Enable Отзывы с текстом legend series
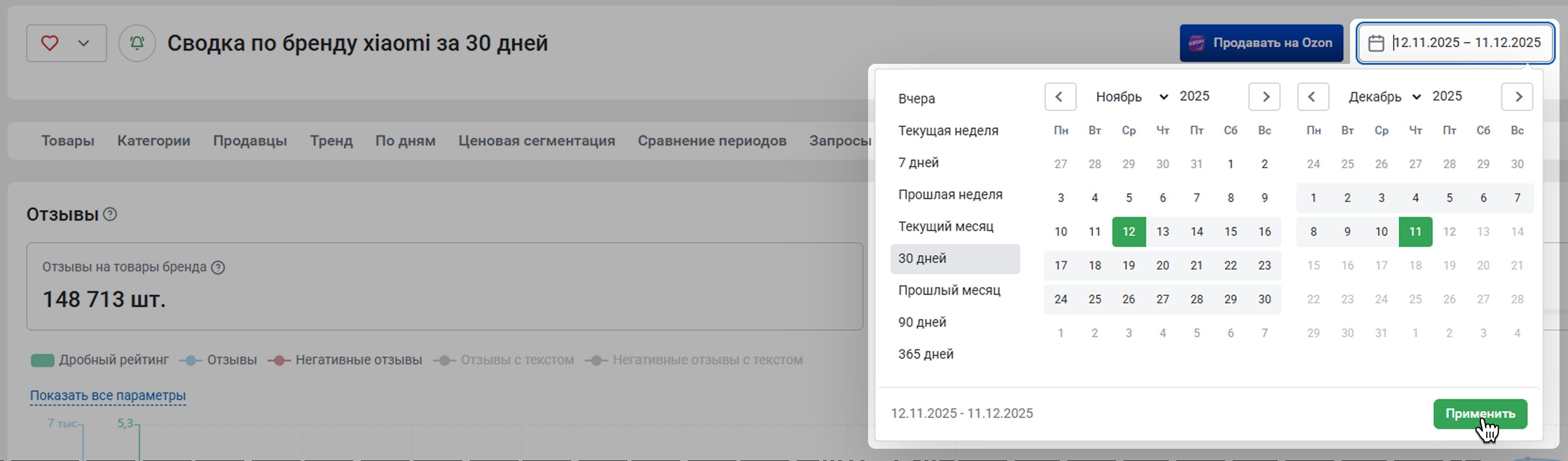Viewport: 1568px width, 461px height. [x=504, y=360]
